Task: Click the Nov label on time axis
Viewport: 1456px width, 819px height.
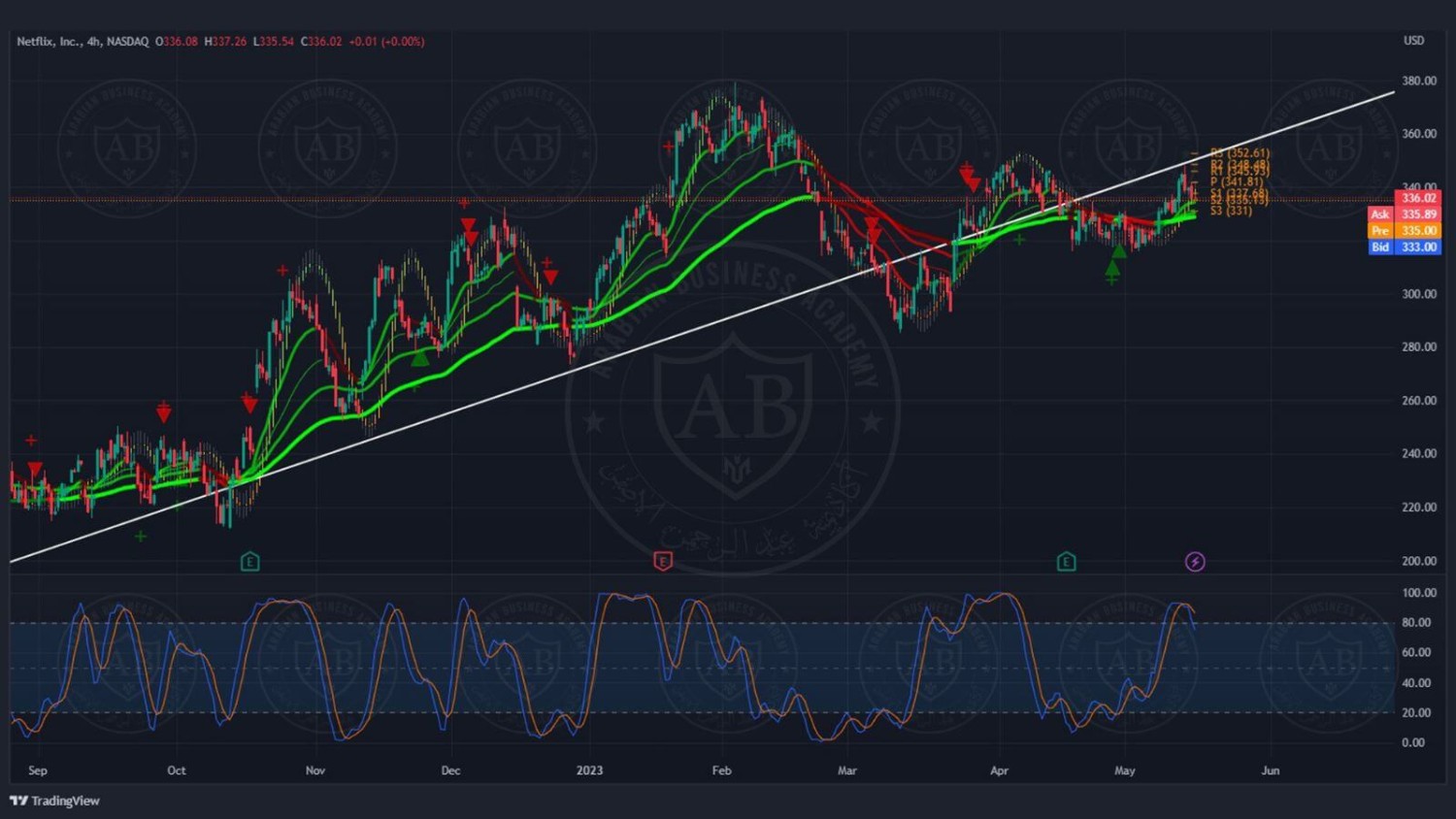Action: point(315,770)
